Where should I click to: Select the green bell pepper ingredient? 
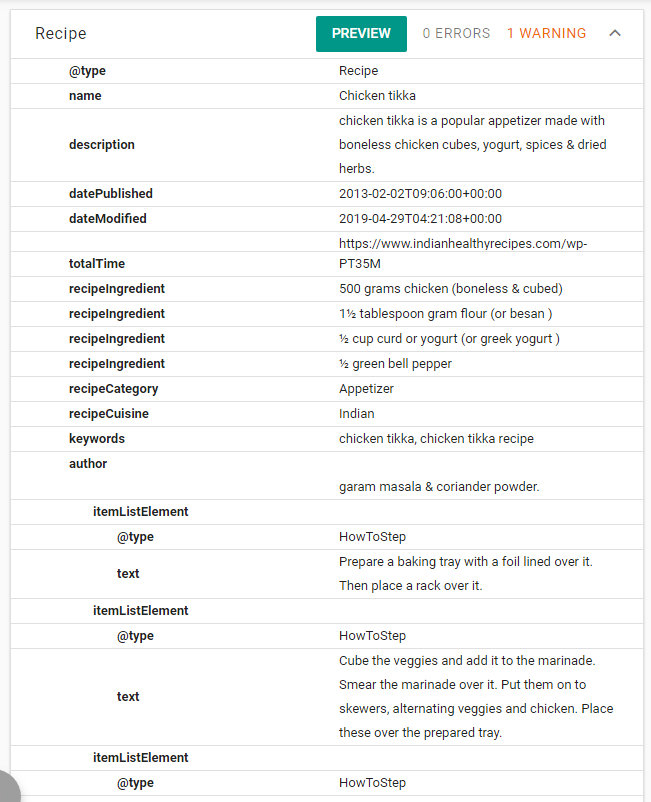[395, 364]
